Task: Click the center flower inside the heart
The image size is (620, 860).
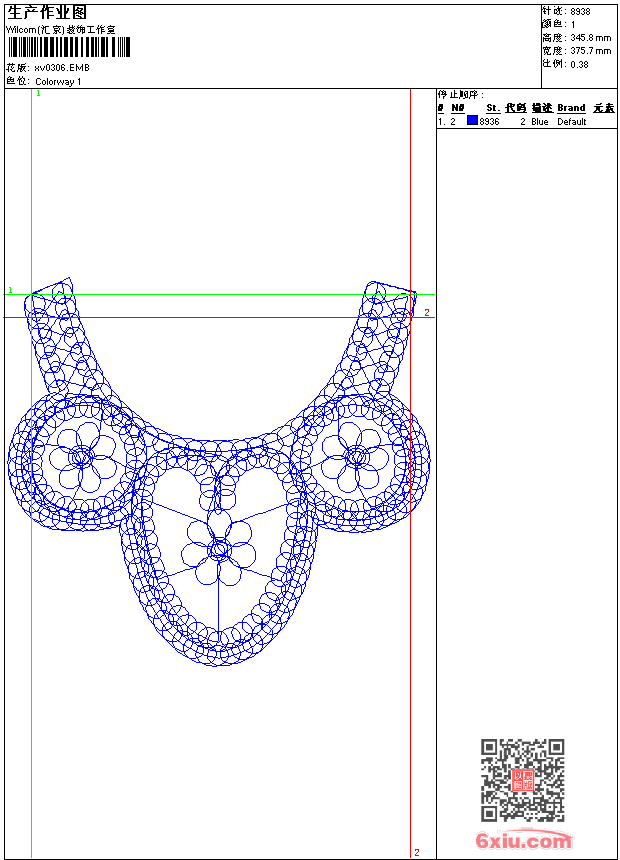Action: click(x=220, y=549)
